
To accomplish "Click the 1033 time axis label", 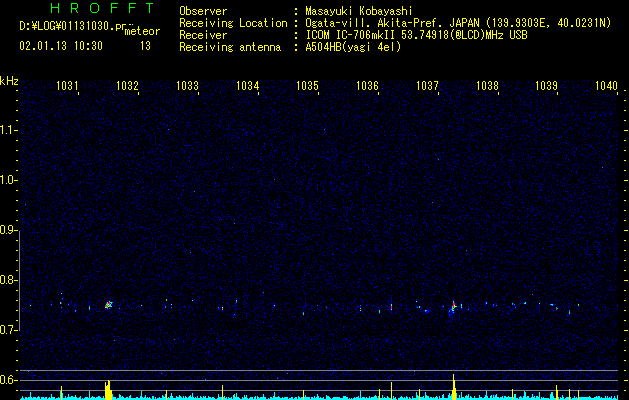I will click(187, 85).
